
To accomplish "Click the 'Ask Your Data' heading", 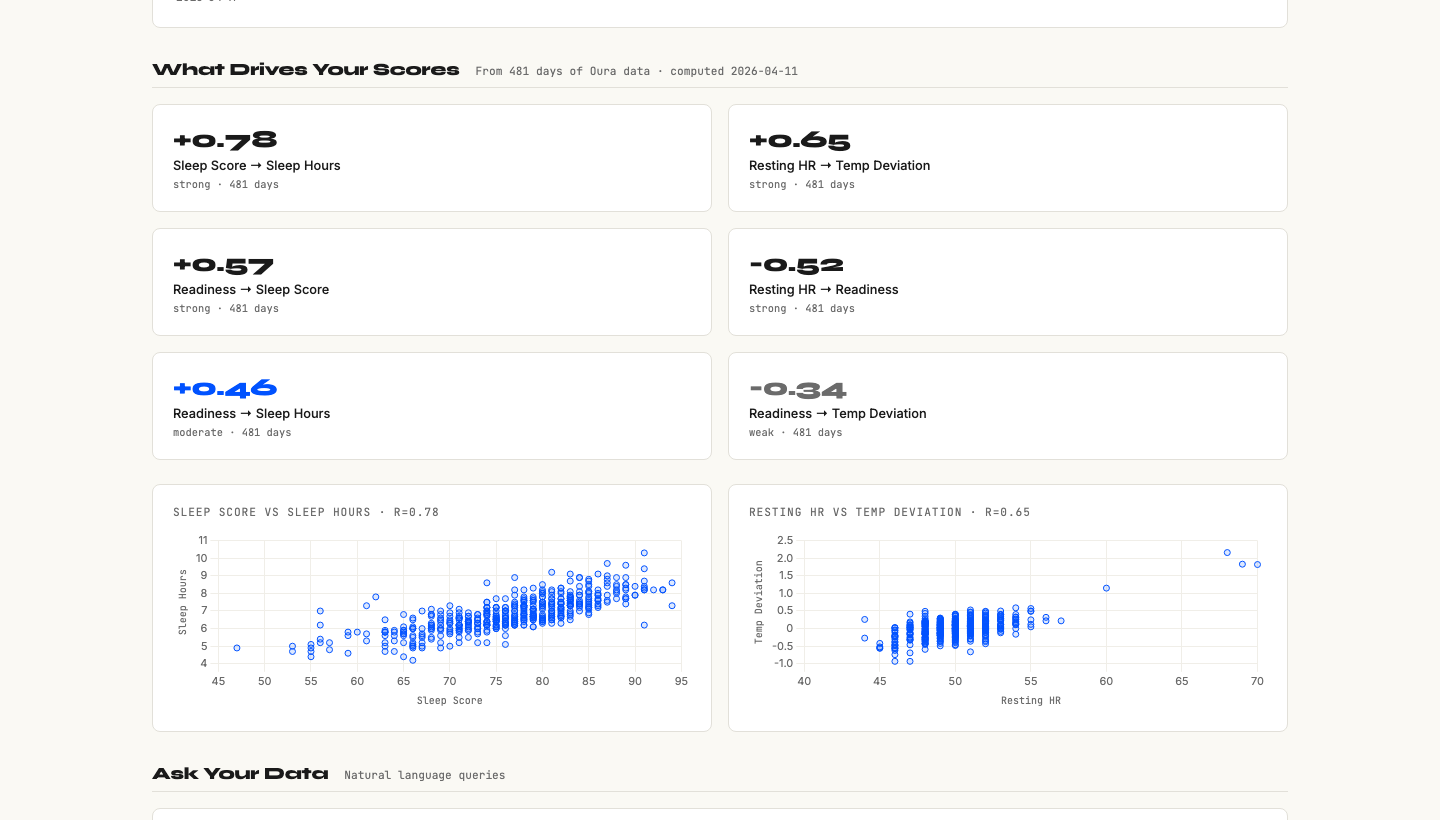I will pos(240,774).
